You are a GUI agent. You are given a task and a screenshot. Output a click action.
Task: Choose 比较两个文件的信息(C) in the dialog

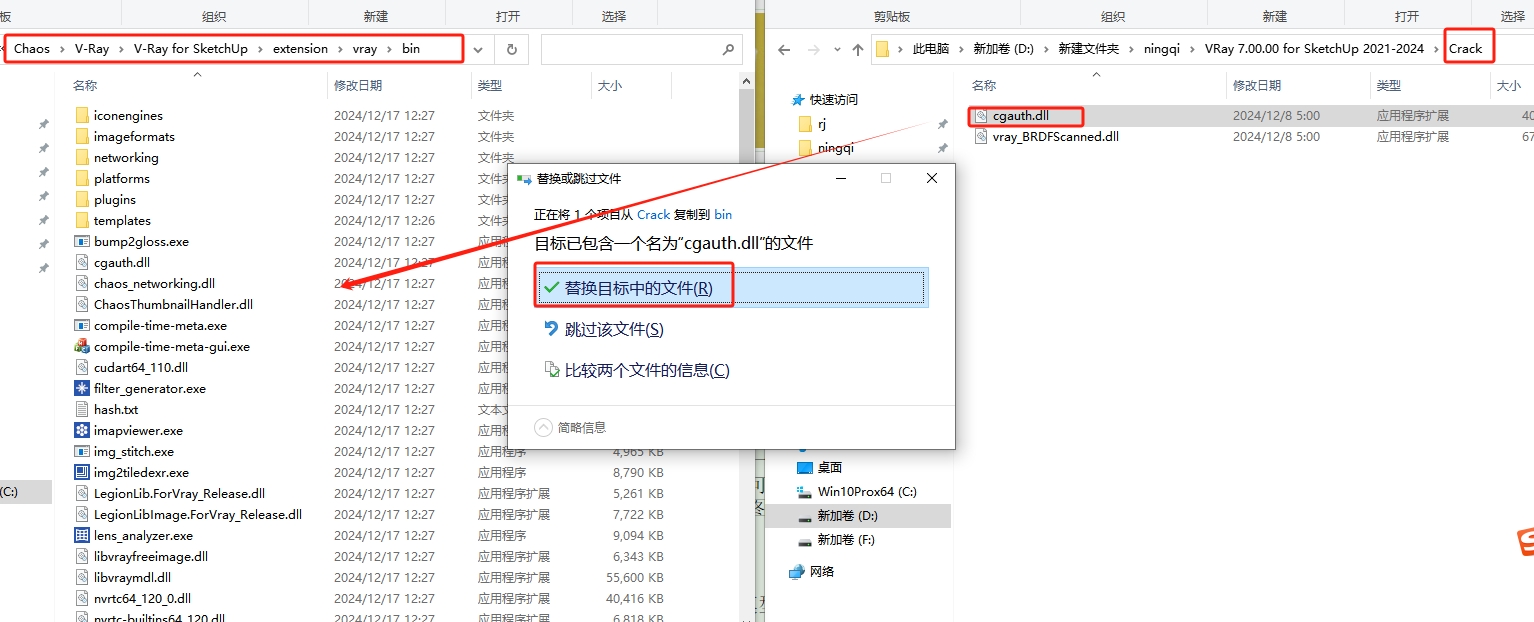(646, 370)
